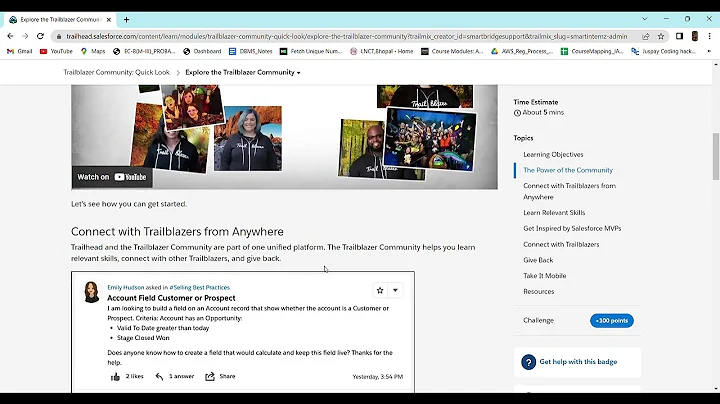Click the scrollbar down arrow
This screenshot has height=404, width=720.
(715, 389)
